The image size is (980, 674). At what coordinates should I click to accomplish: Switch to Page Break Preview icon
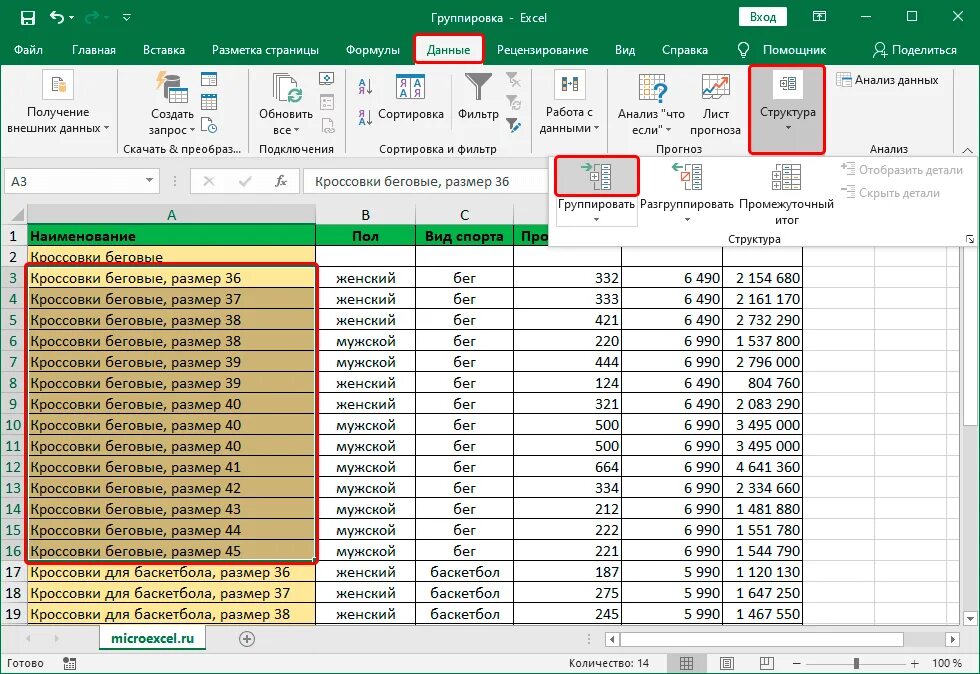pyautogui.click(x=766, y=663)
